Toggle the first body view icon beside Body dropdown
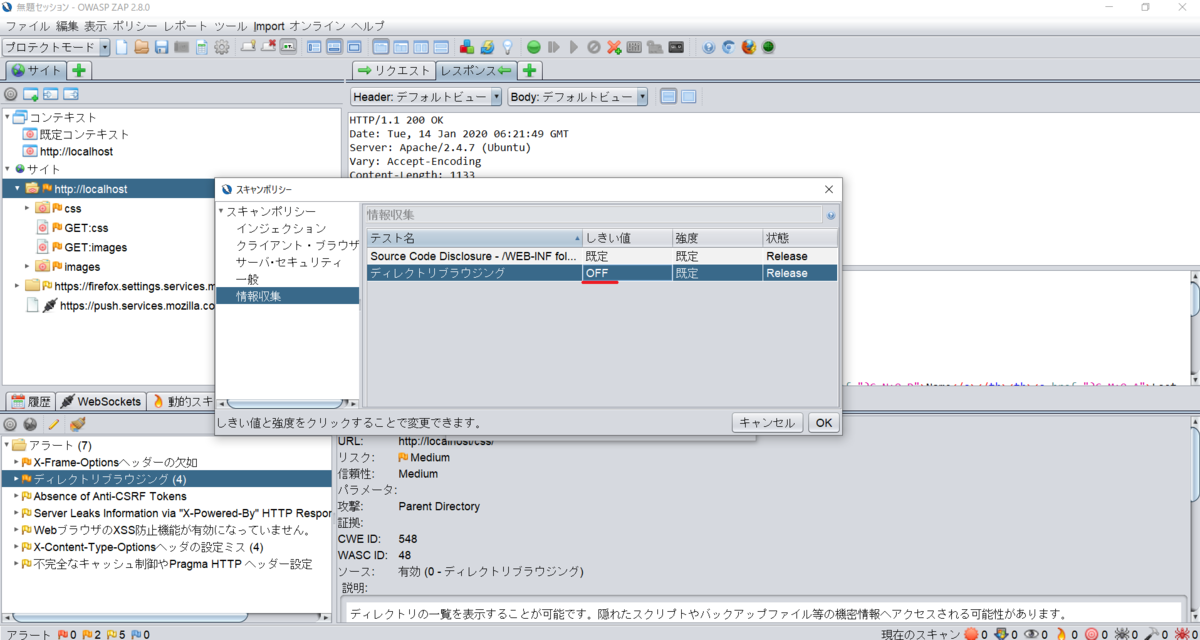The height and width of the screenshot is (640, 1200). click(668, 97)
